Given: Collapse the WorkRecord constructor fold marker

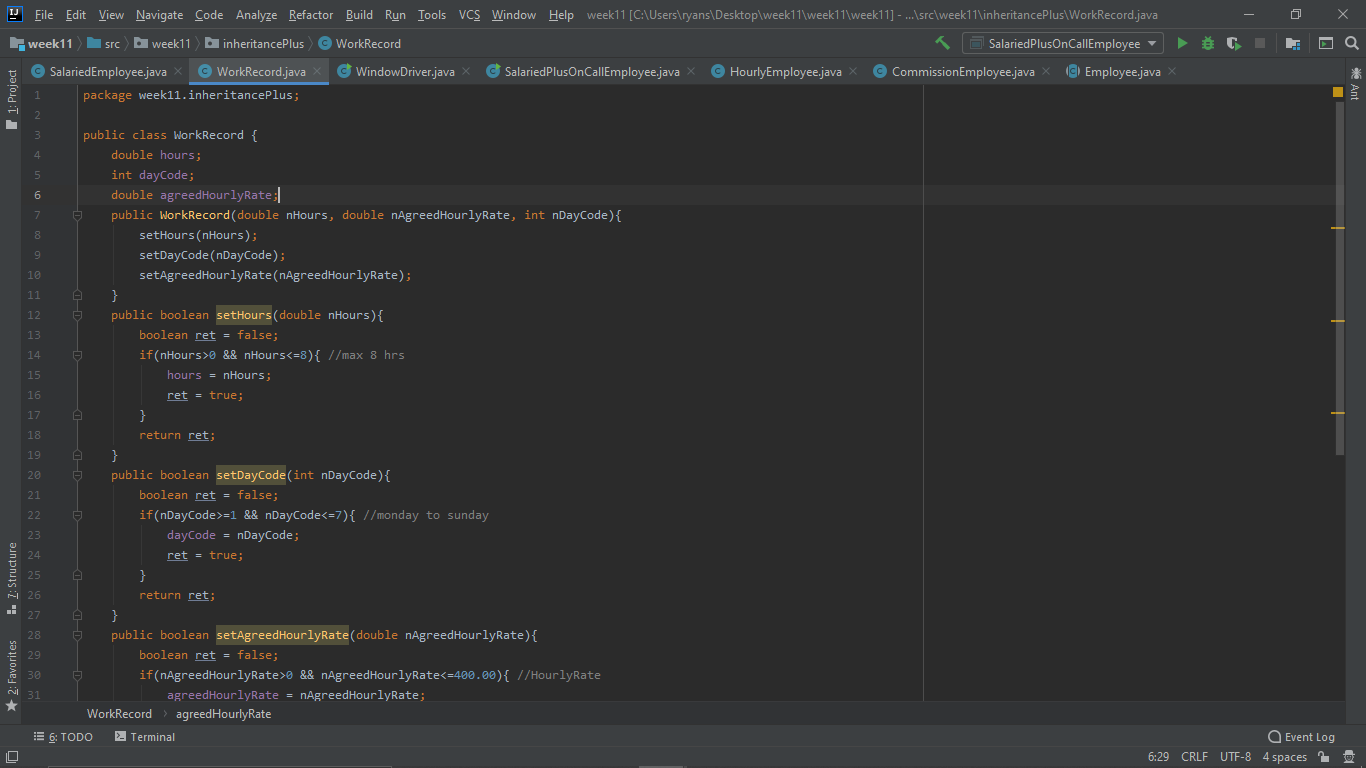Looking at the screenshot, I should pos(77,214).
